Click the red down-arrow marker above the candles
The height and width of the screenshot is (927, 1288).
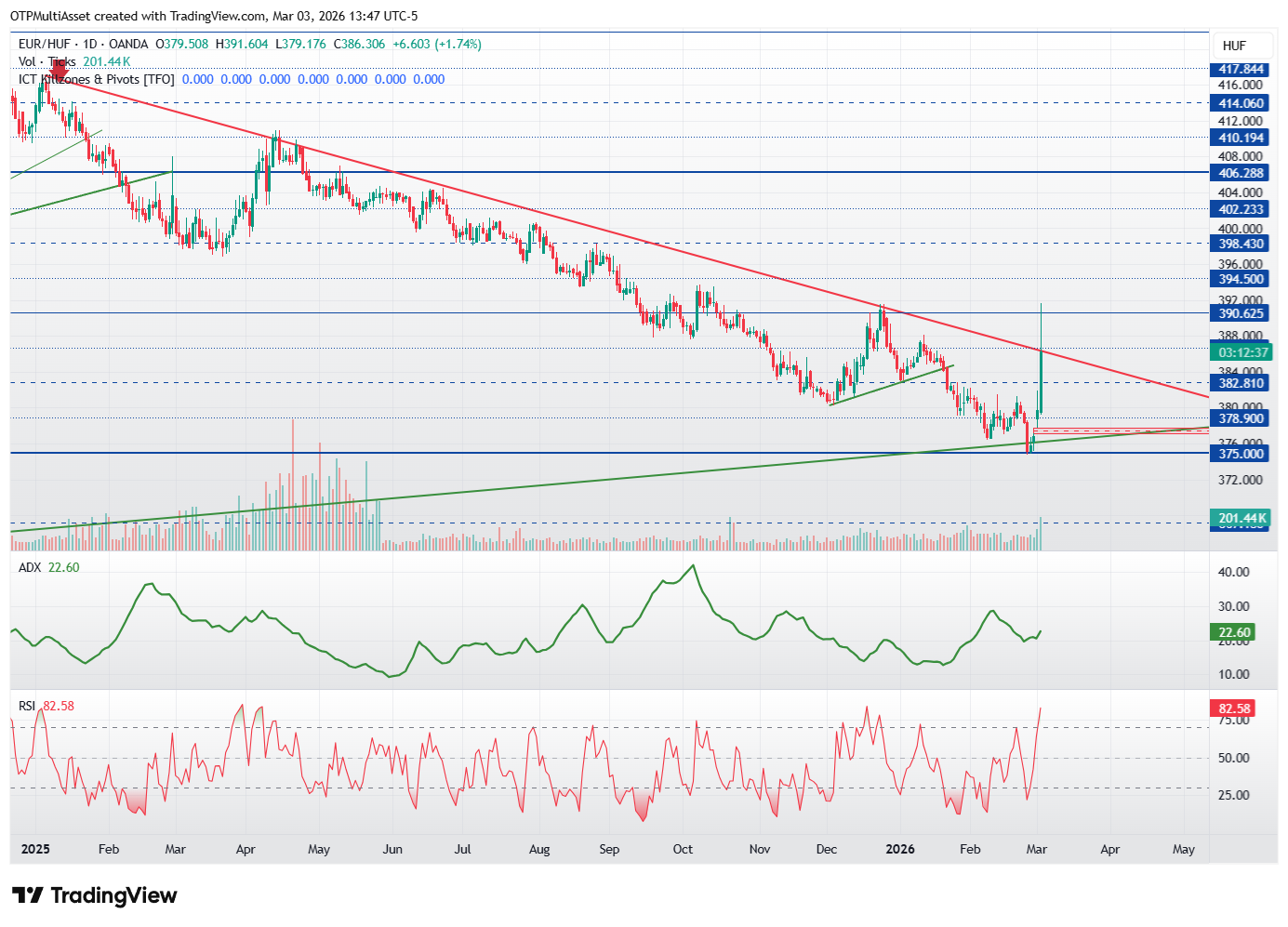click(60, 68)
